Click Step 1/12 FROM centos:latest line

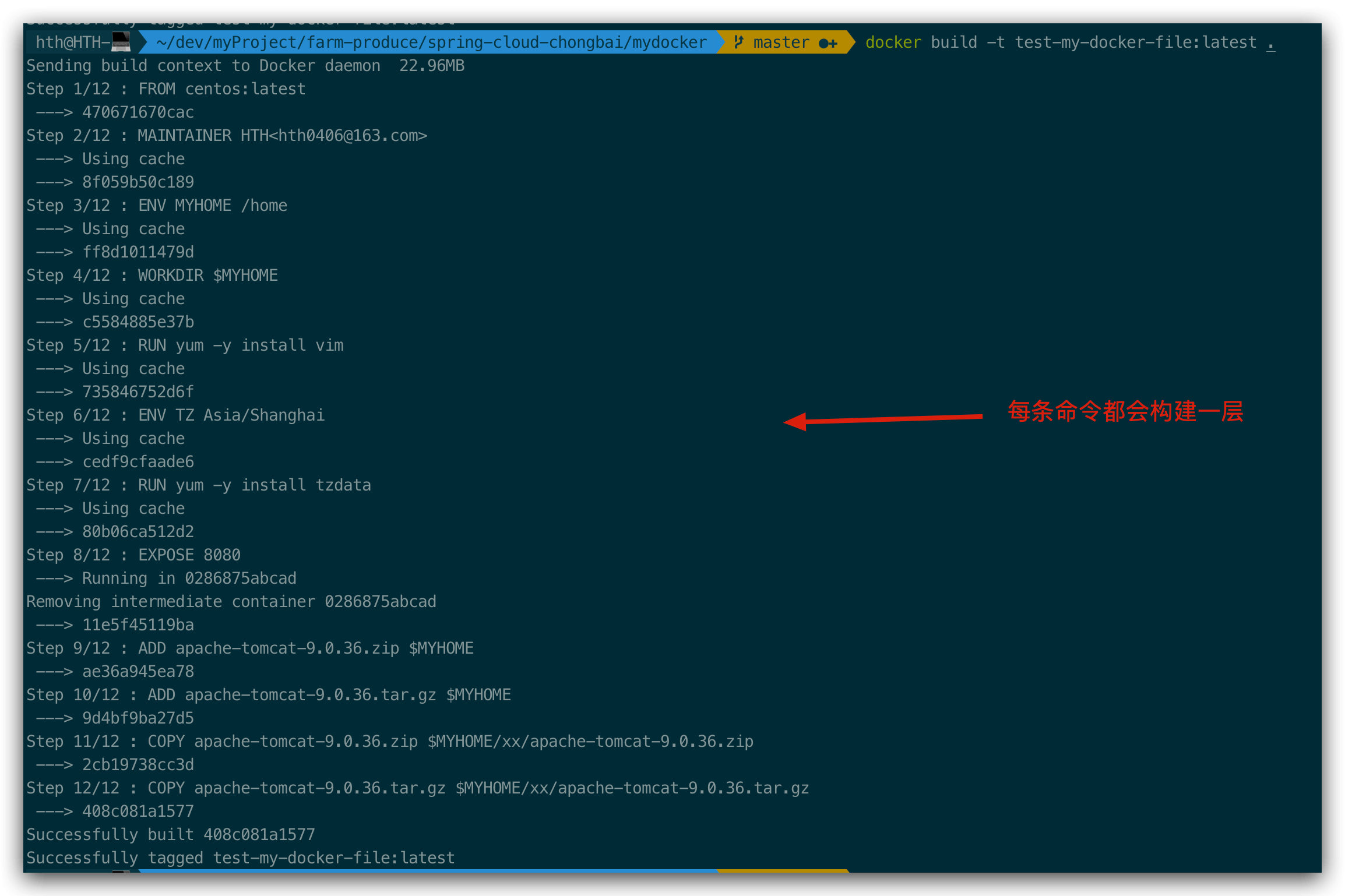166,89
